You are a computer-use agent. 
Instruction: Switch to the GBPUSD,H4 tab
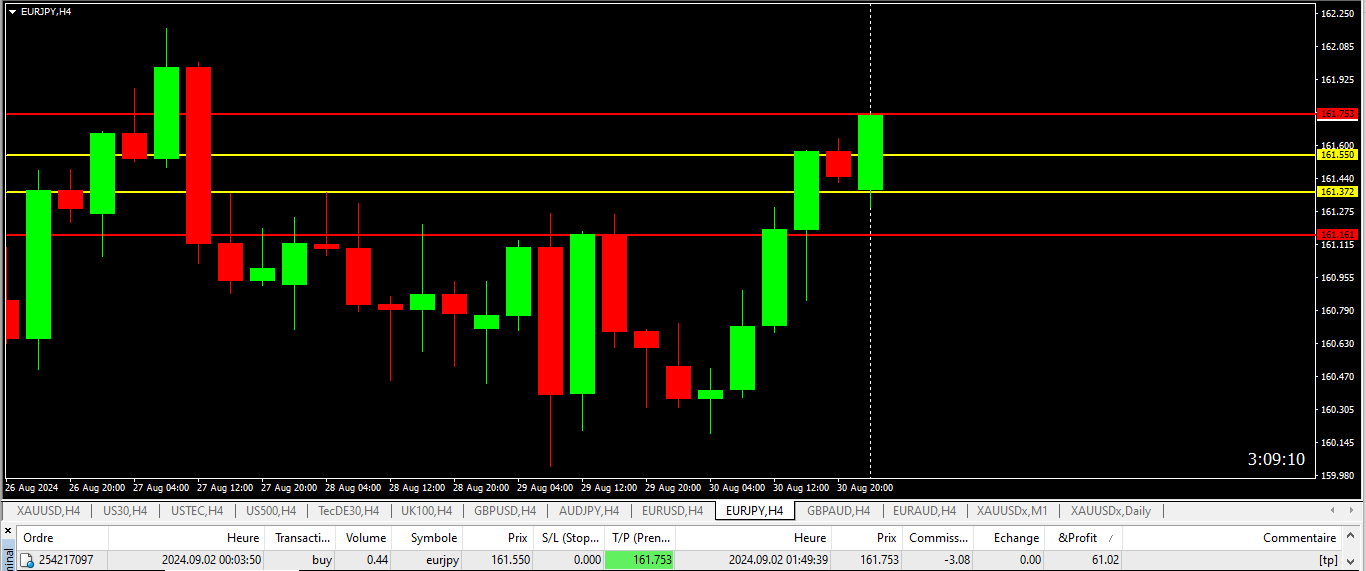[x=505, y=511]
